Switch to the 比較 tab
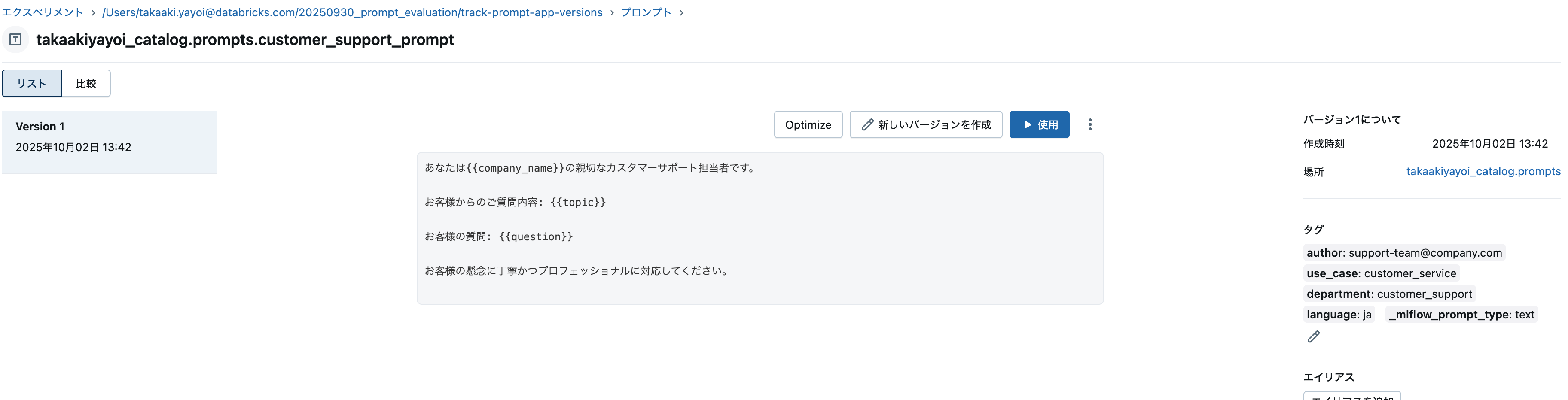 (x=86, y=83)
